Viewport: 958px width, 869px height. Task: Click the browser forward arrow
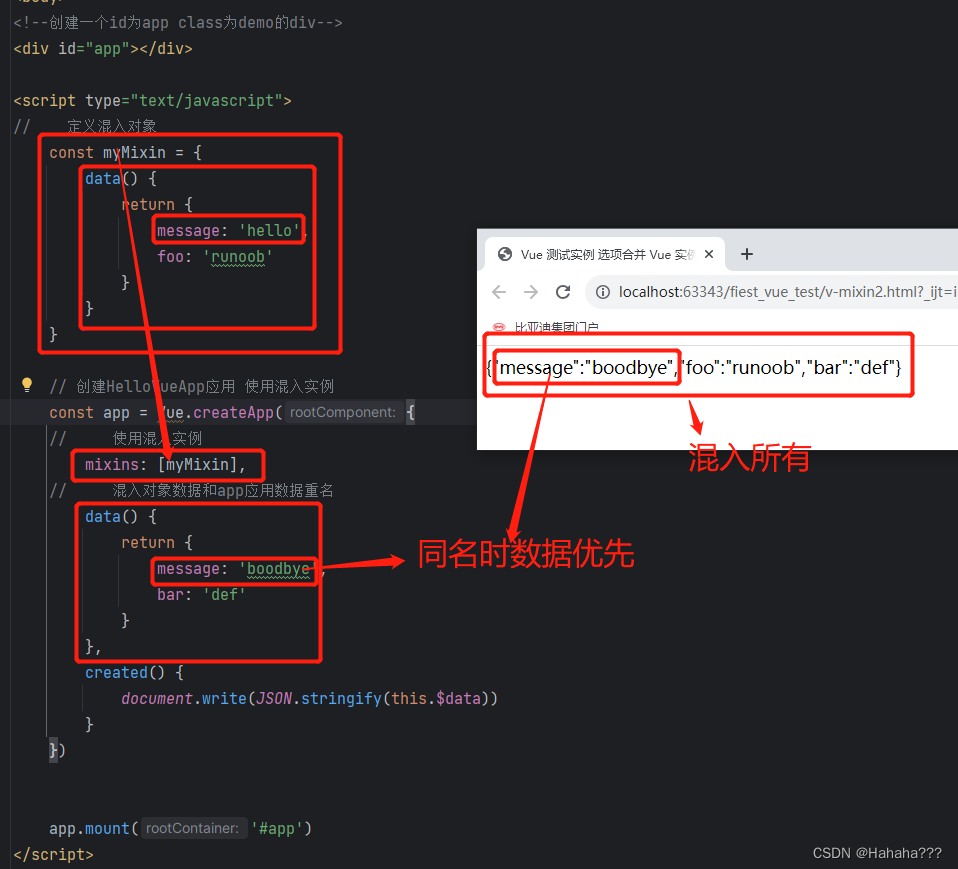coord(531,292)
